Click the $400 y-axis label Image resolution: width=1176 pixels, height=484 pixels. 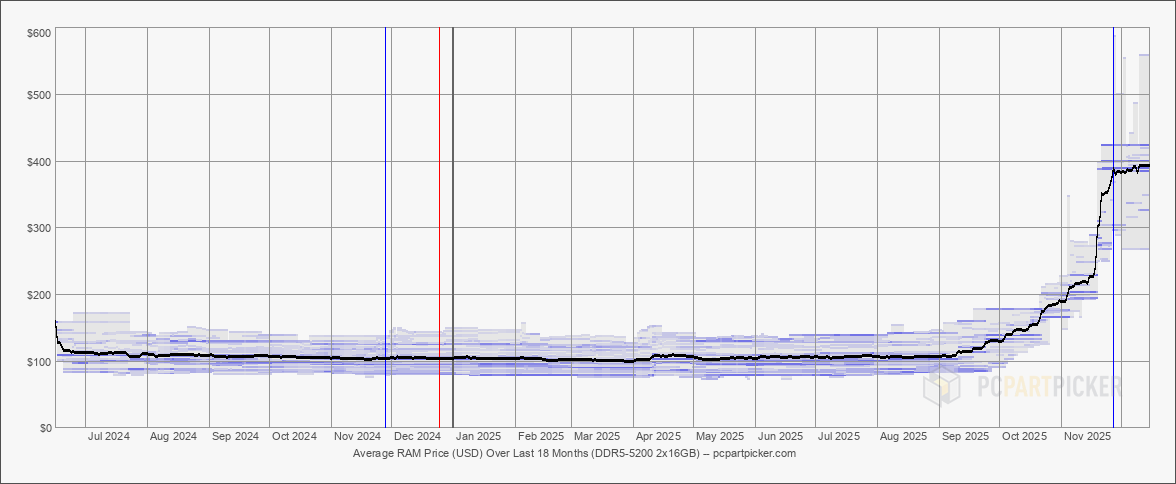[40, 162]
